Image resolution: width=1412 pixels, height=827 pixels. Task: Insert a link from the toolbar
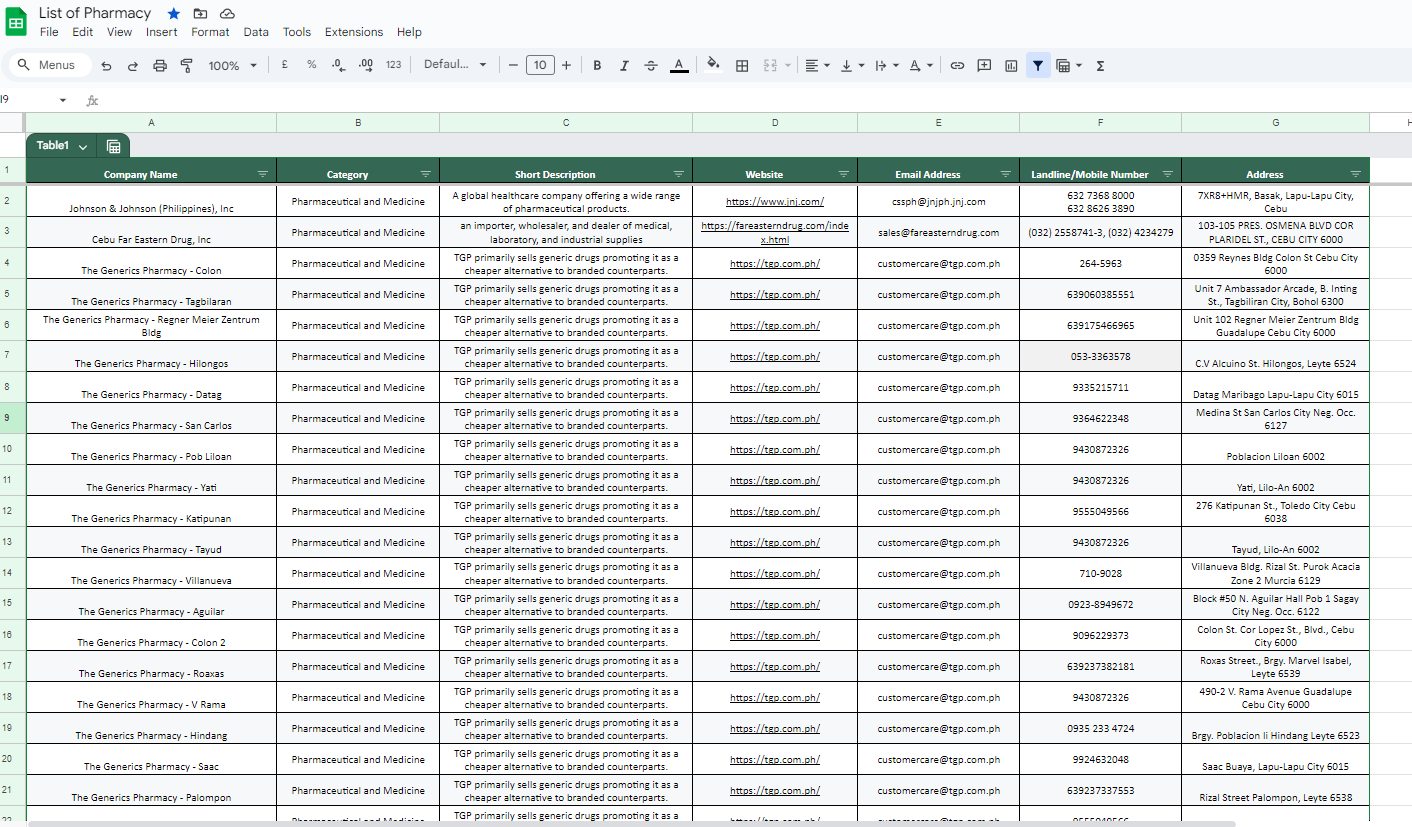click(x=957, y=66)
